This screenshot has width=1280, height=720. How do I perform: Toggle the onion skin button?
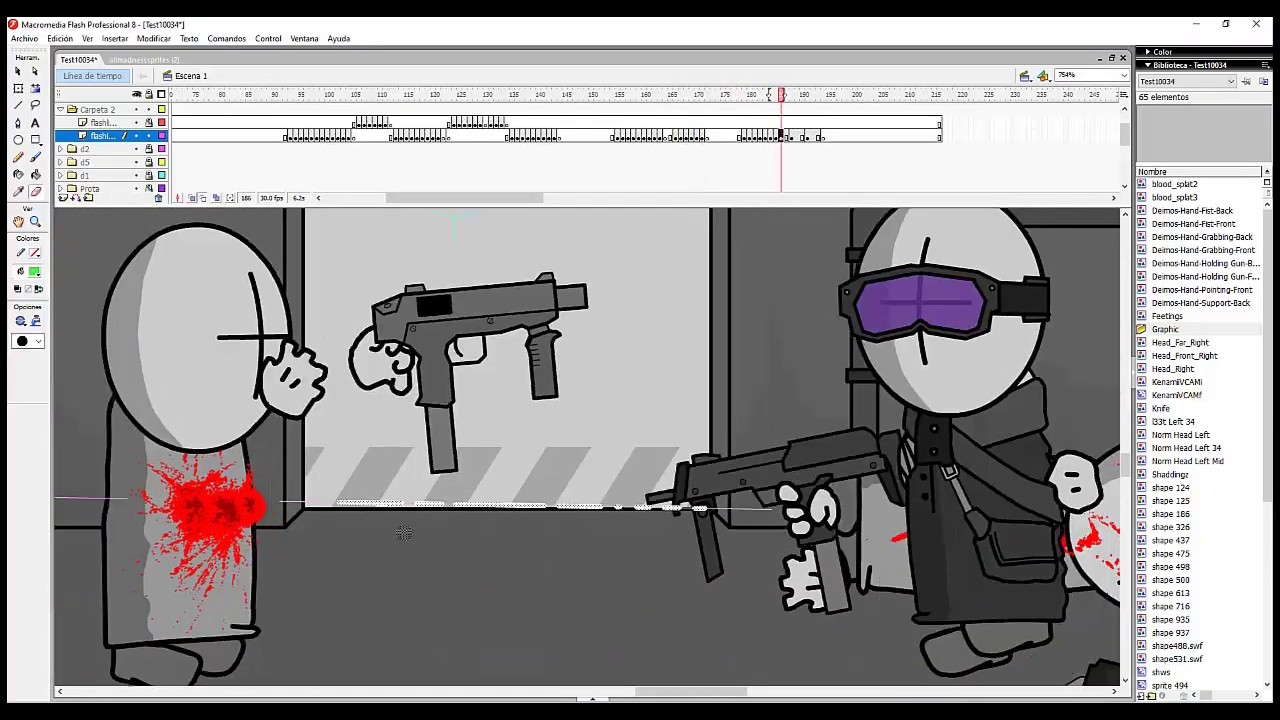pyautogui.click(x=192, y=198)
